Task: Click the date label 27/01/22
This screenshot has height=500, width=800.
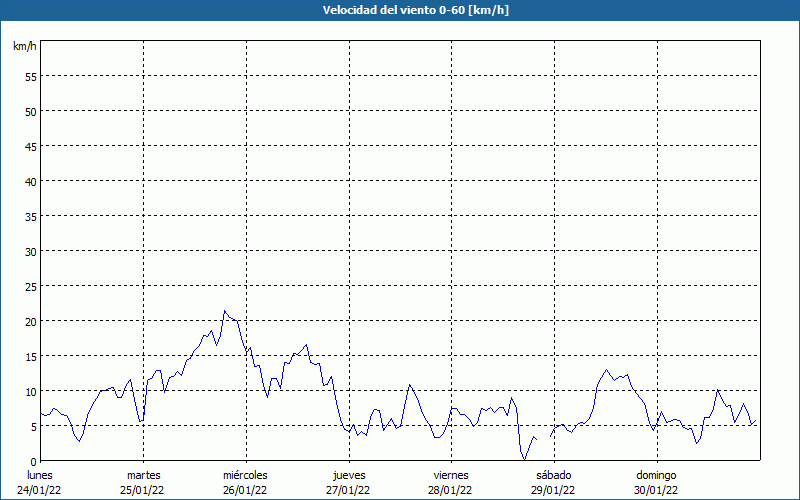Action: click(348, 490)
